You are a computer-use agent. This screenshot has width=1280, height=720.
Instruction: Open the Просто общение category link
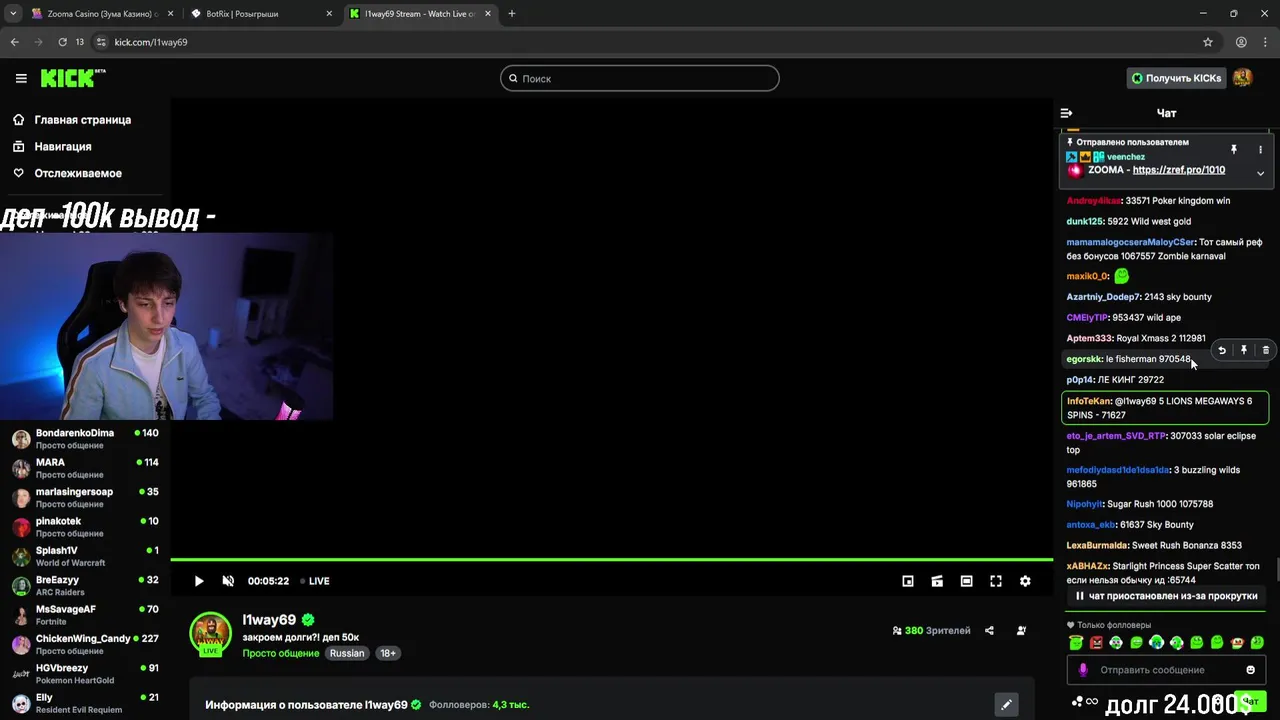[279, 653]
